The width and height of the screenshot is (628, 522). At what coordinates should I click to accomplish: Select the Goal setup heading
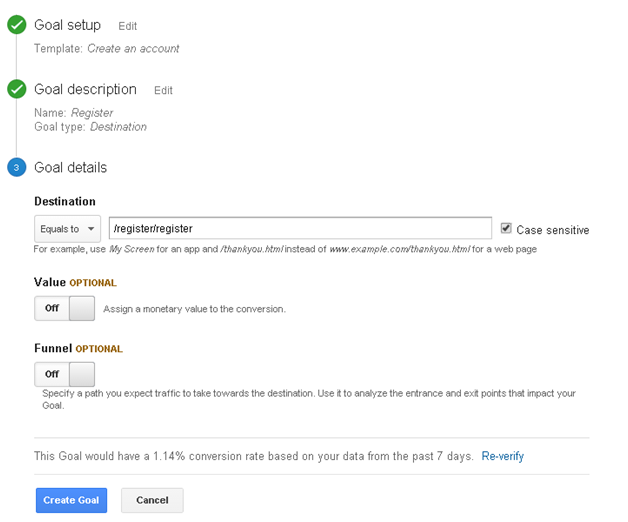tap(67, 25)
